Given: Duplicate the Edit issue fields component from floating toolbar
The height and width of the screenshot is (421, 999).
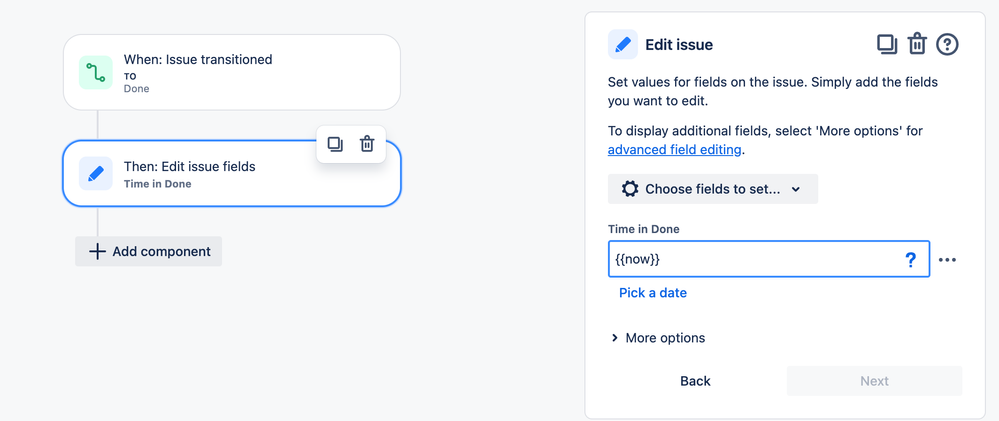Looking at the screenshot, I should coord(335,144).
